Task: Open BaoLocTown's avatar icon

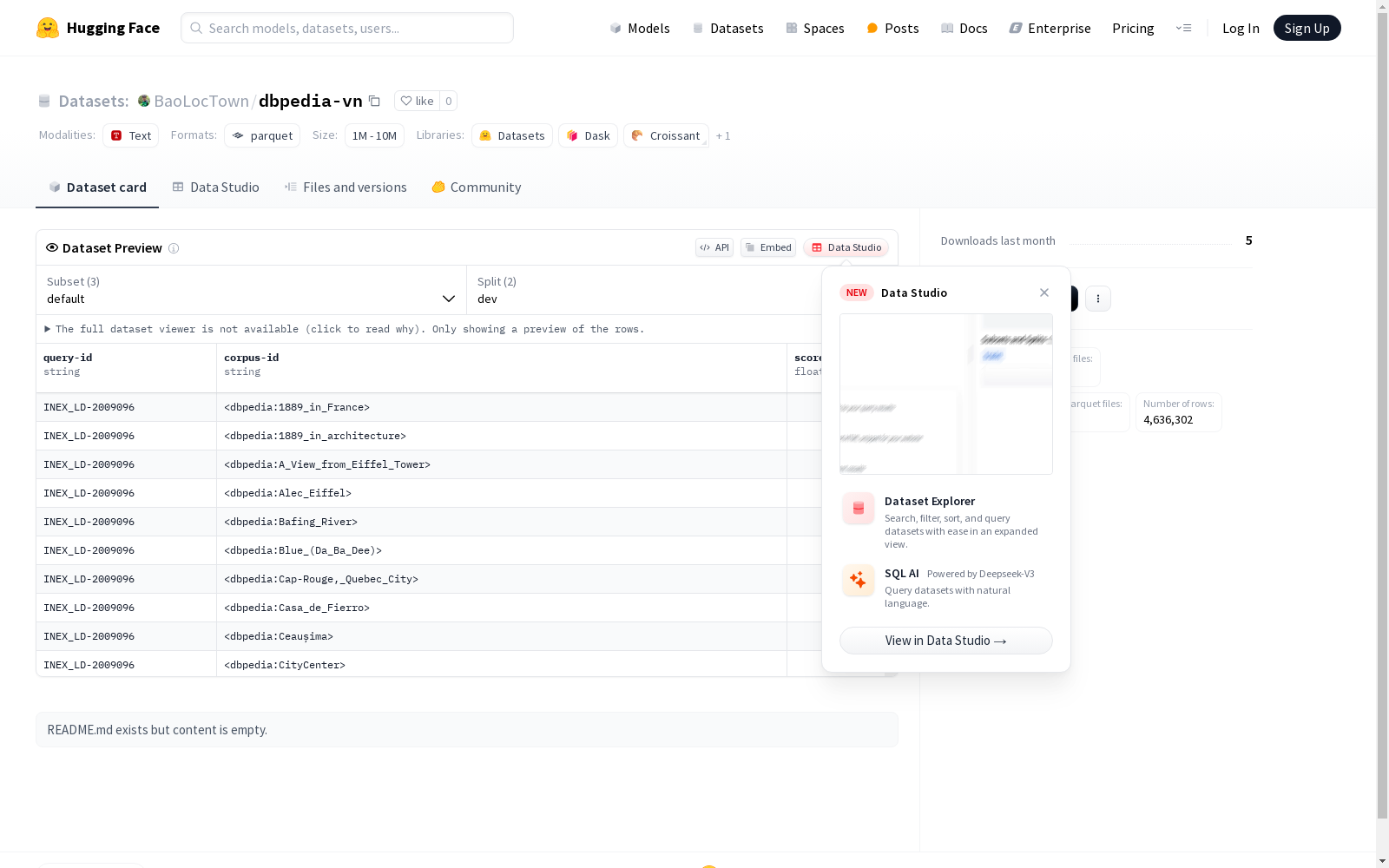Action: [144, 101]
